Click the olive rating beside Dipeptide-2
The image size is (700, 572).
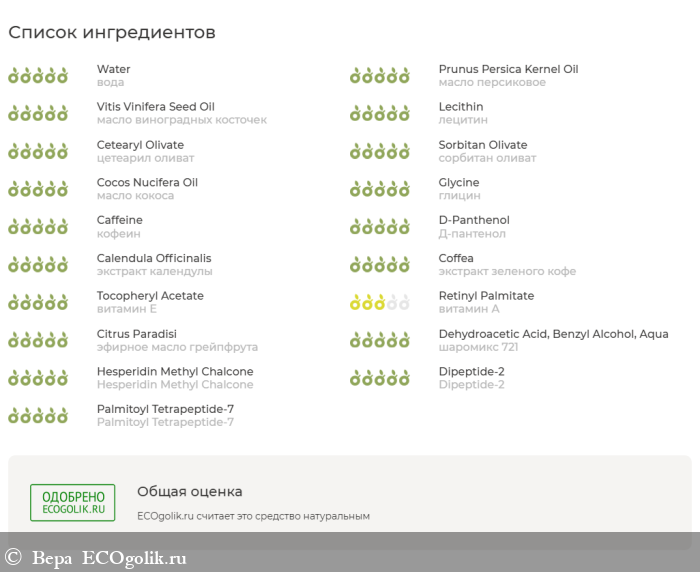tap(379, 377)
